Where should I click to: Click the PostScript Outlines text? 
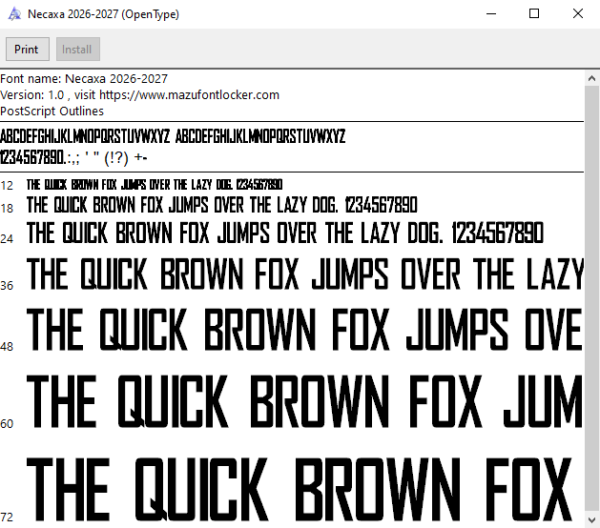point(52,111)
